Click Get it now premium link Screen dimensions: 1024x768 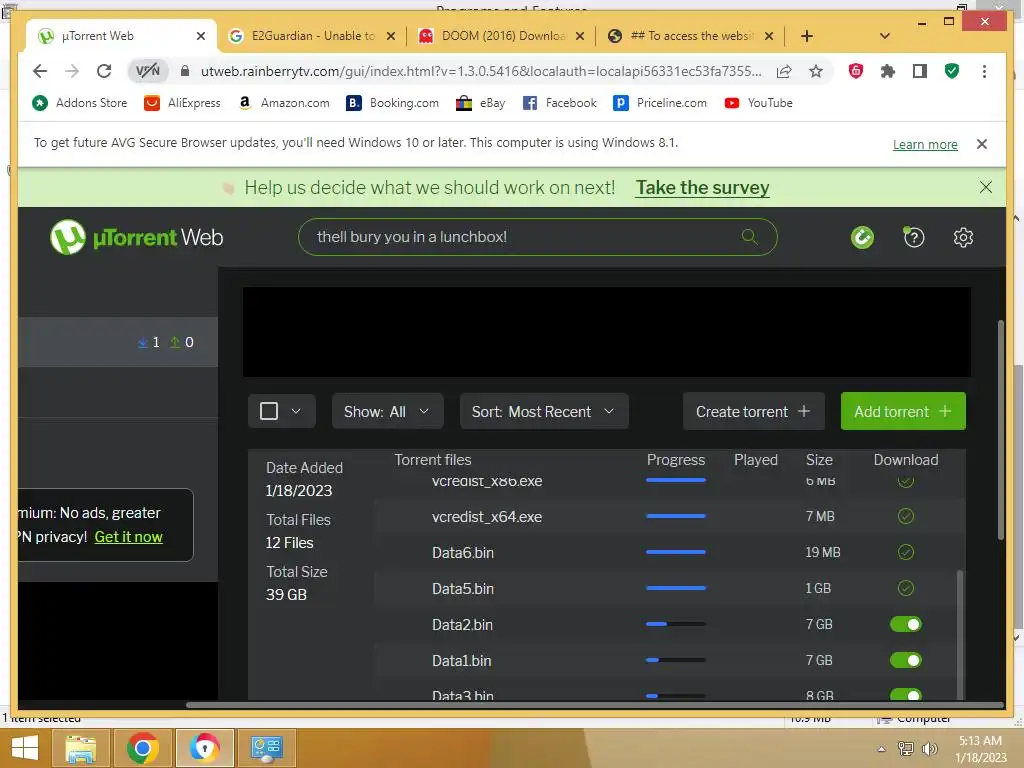tap(129, 537)
